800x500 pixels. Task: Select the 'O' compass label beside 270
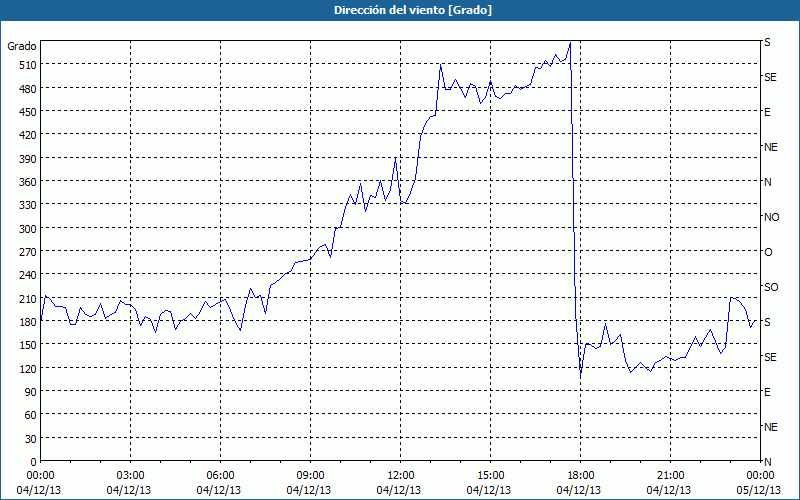click(768, 252)
